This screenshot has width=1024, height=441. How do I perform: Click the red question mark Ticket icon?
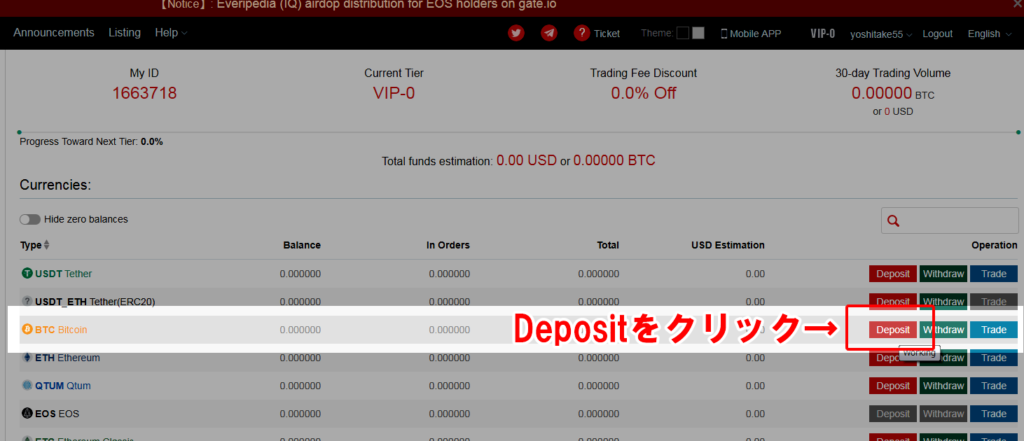pos(582,33)
